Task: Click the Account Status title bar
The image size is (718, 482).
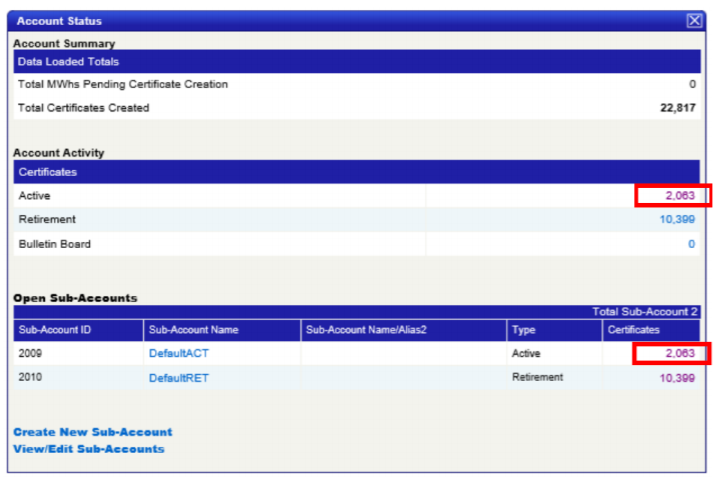Action: (348, 21)
